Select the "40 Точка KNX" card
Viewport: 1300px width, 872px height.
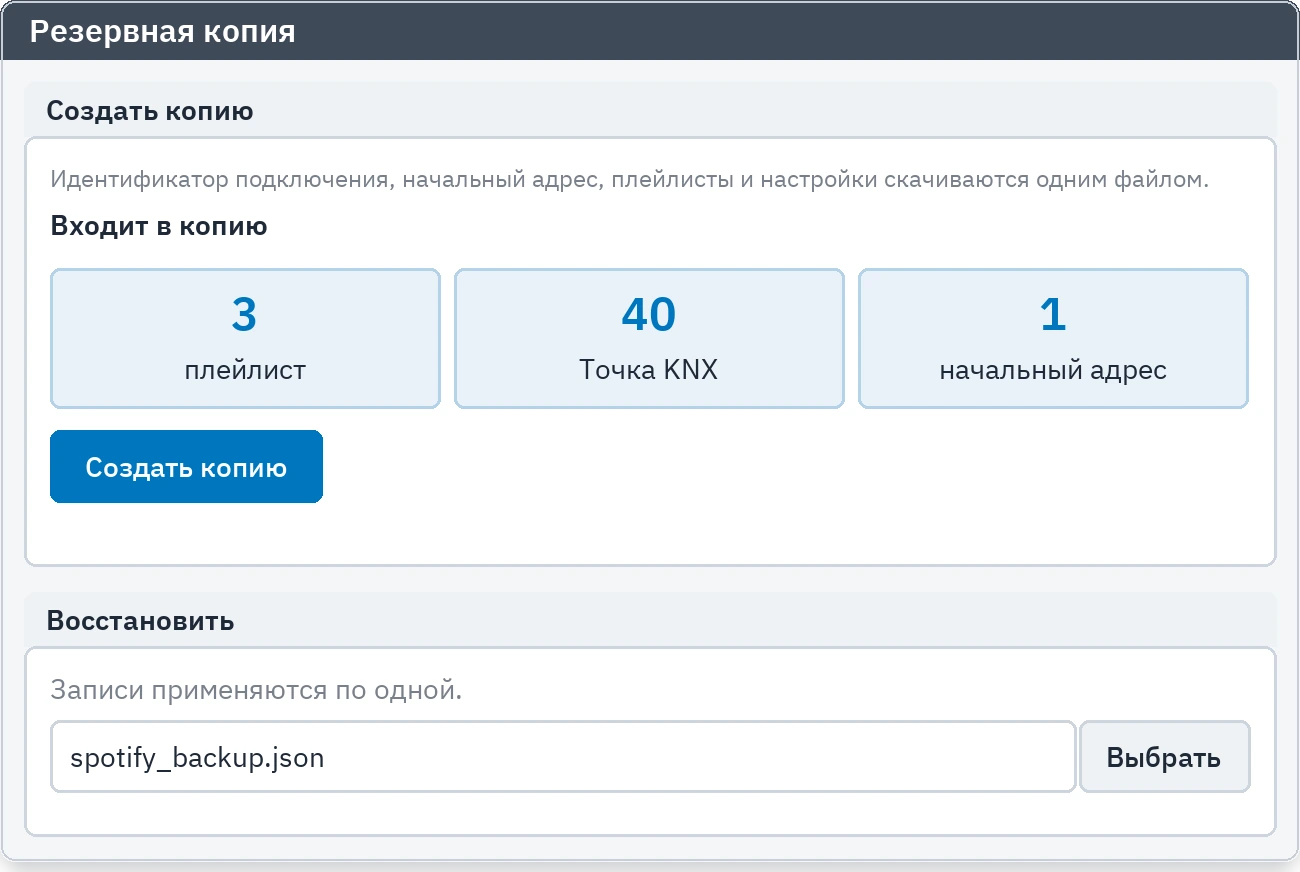[x=649, y=338]
